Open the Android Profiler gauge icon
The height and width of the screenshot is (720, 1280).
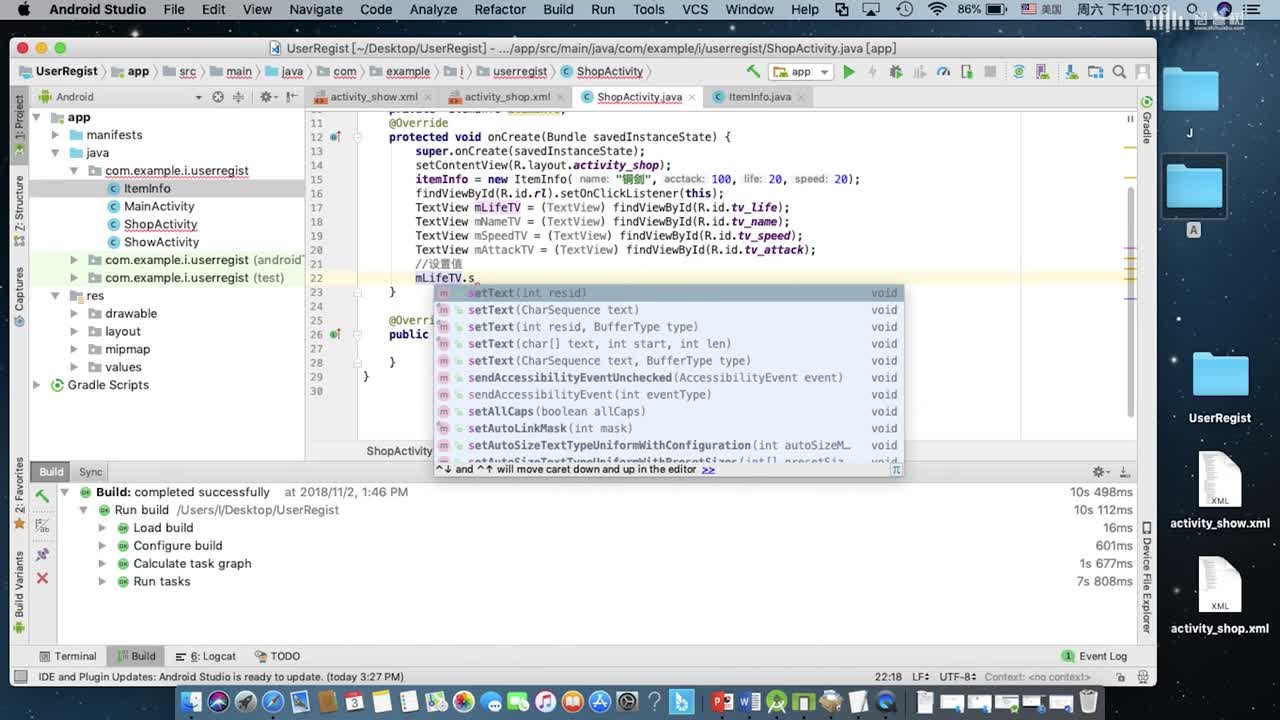coord(943,72)
